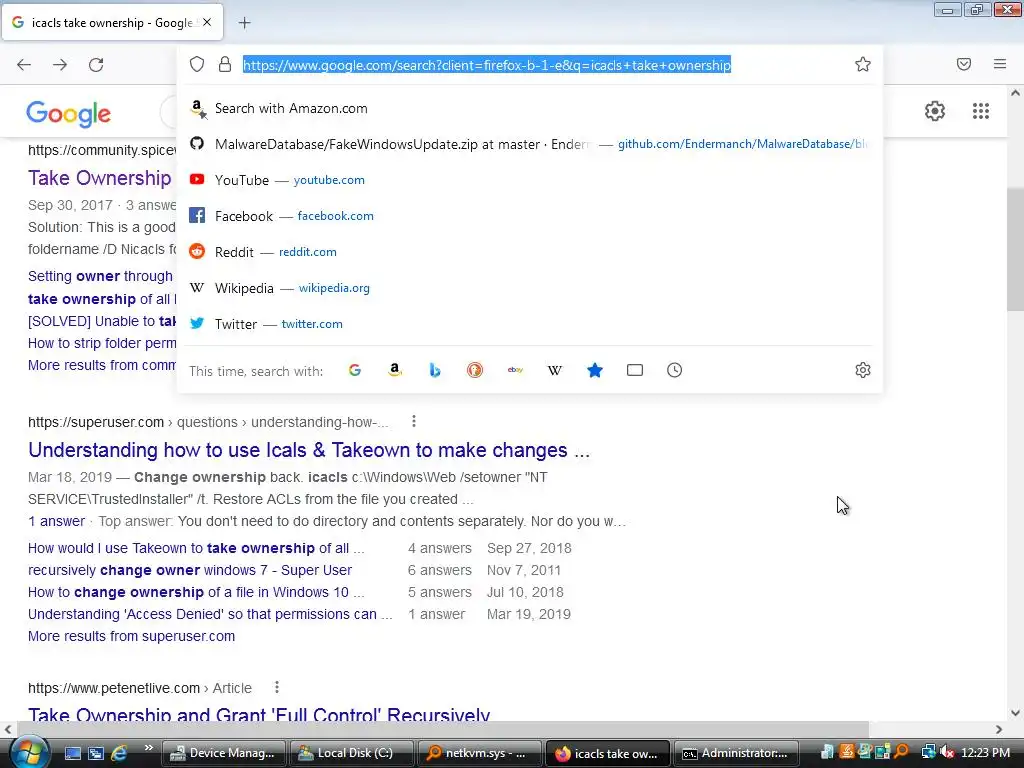Search this time with Wikipedia icon

point(554,370)
